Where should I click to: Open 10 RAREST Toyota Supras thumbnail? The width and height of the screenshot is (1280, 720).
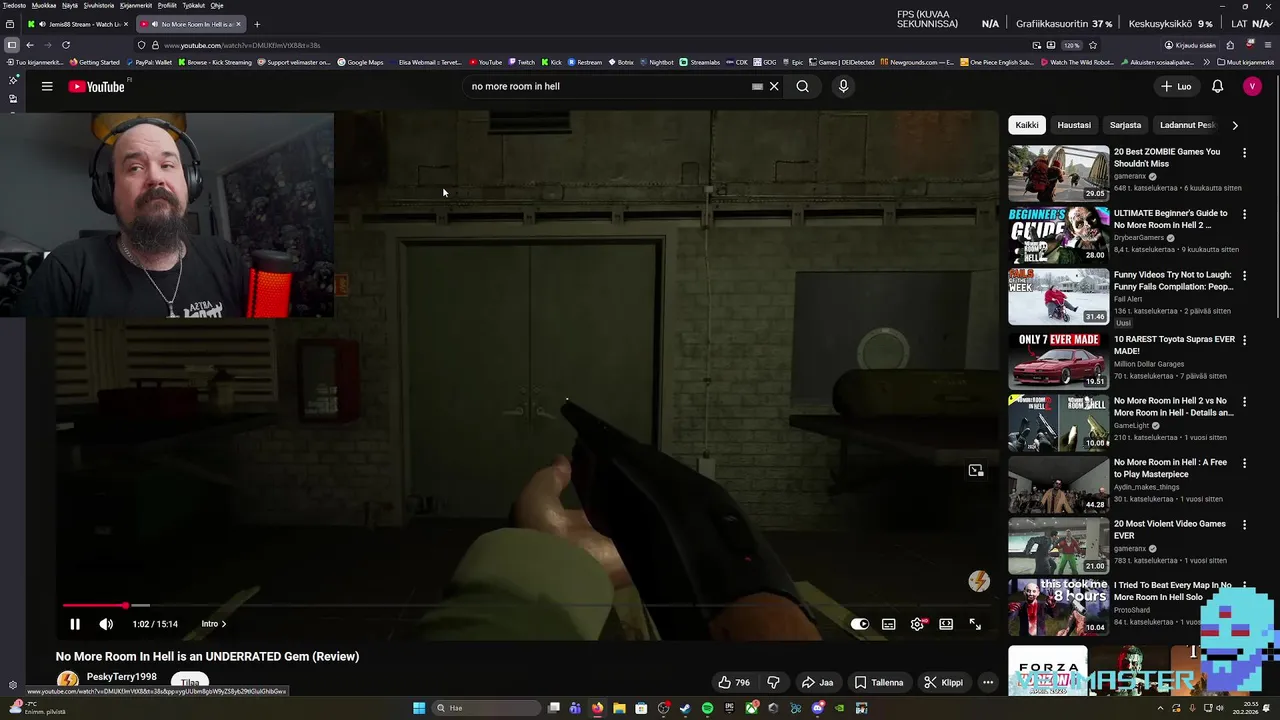tap(1058, 361)
